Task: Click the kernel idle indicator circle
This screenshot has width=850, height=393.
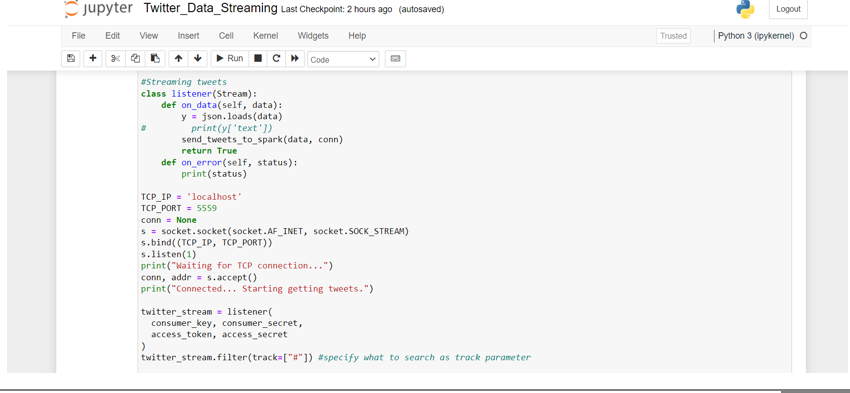Action: (x=803, y=36)
